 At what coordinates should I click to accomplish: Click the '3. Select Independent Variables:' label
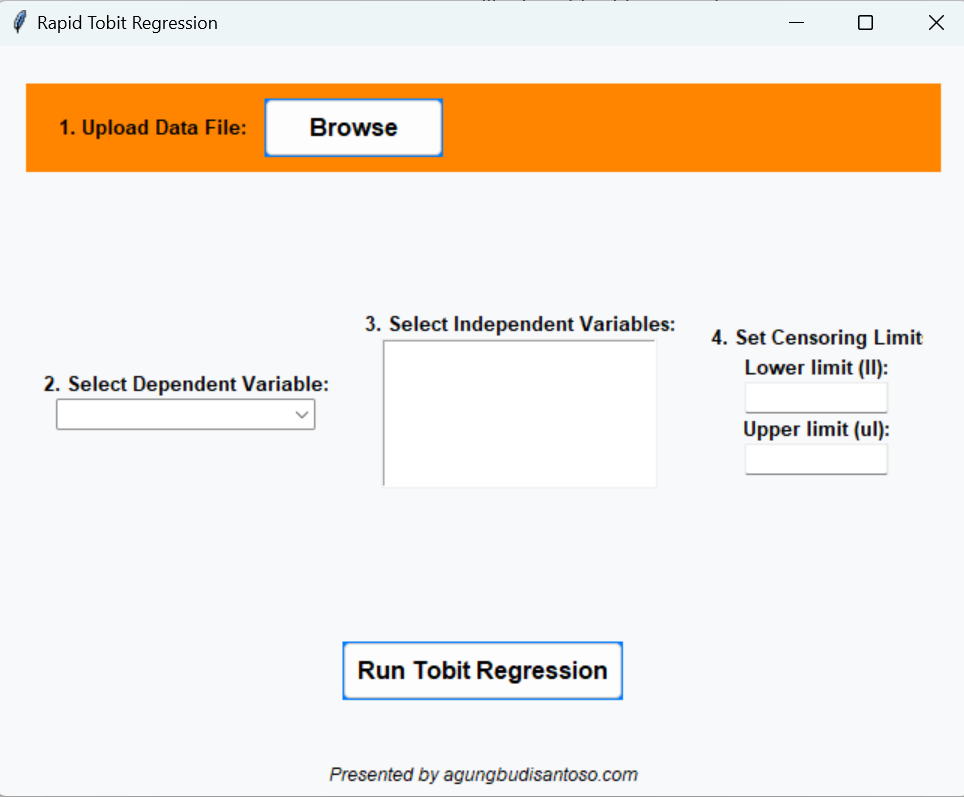tap(520, 324)
